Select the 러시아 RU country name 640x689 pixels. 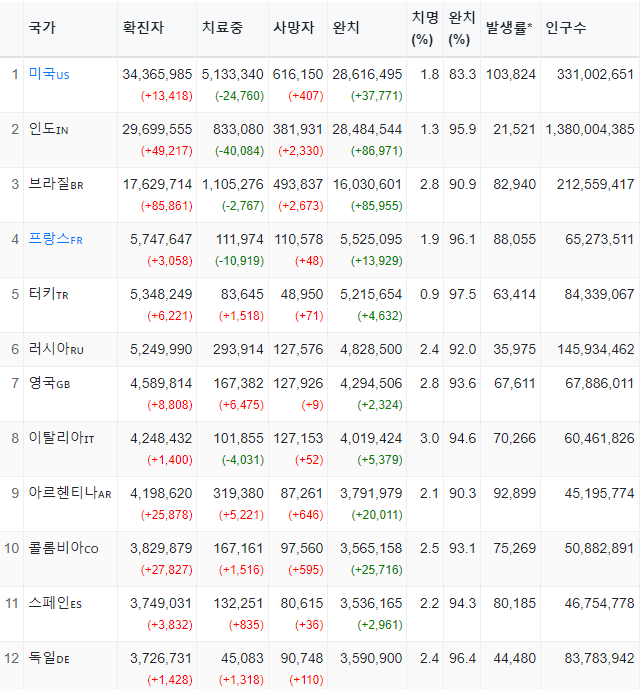pyautogui.click(x=56, y=349)
